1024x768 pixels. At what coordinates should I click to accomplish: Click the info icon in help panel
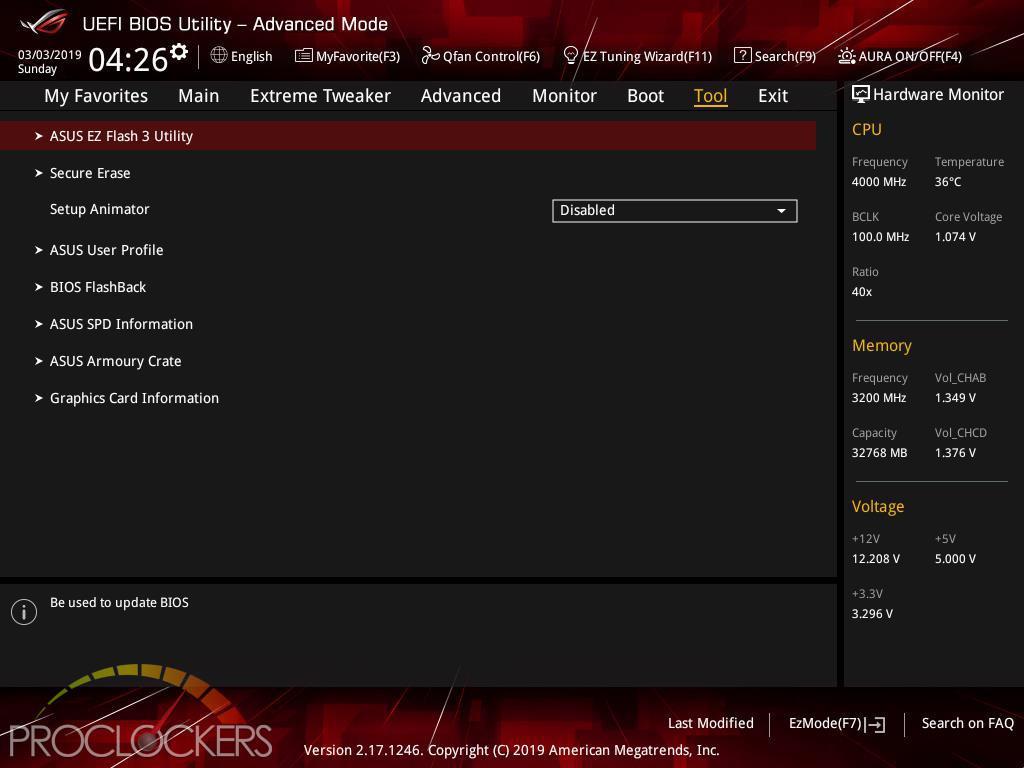tap(24, 612)
